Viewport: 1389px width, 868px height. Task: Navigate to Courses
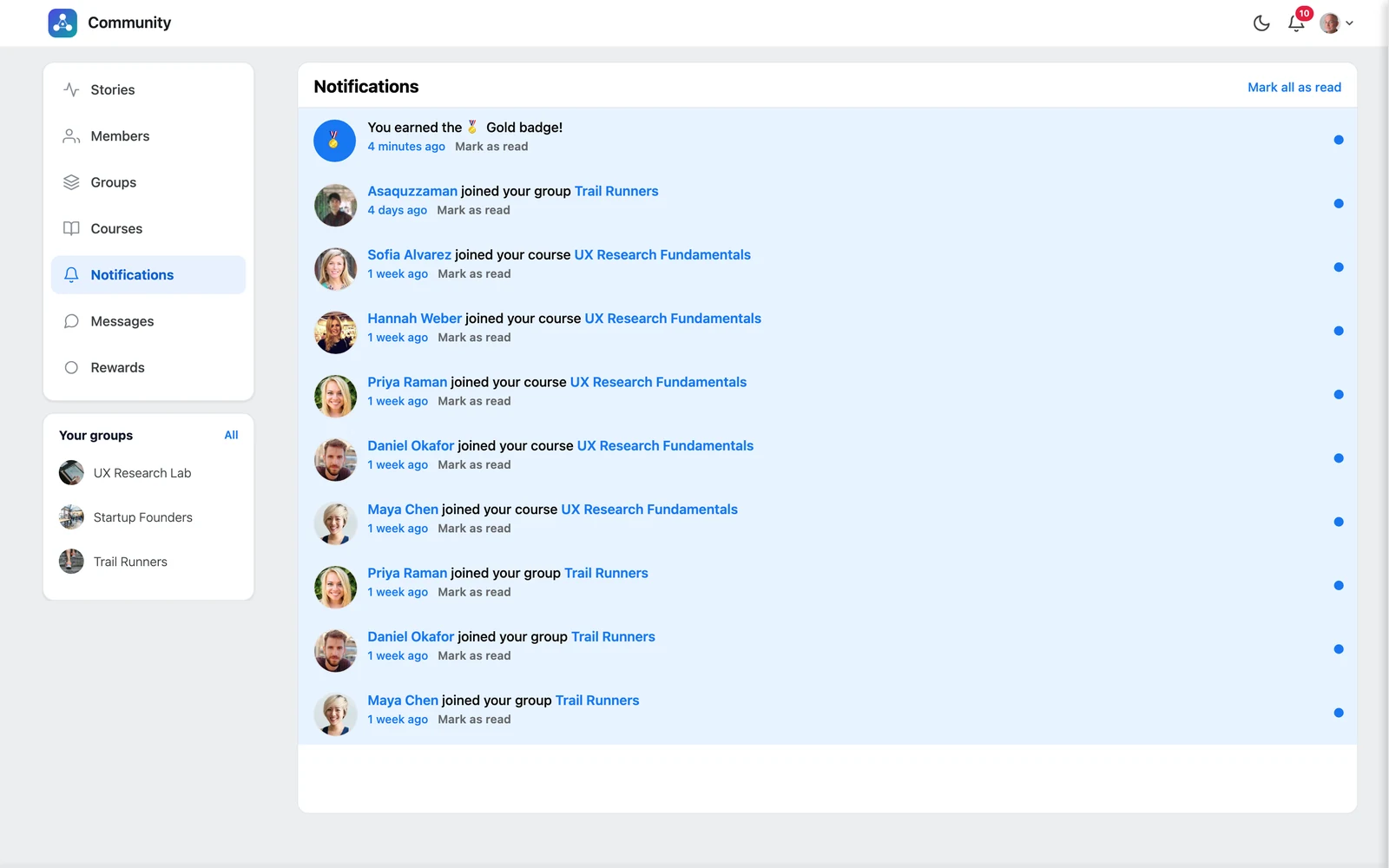pyautogui.click(x=148, y=228)
